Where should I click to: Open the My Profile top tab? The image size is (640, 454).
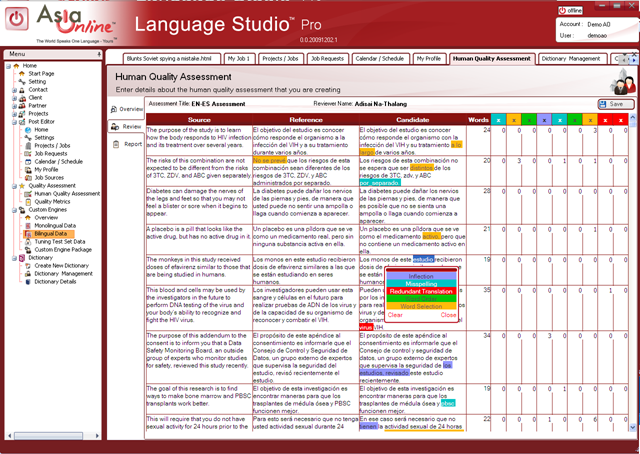[429, 59]
